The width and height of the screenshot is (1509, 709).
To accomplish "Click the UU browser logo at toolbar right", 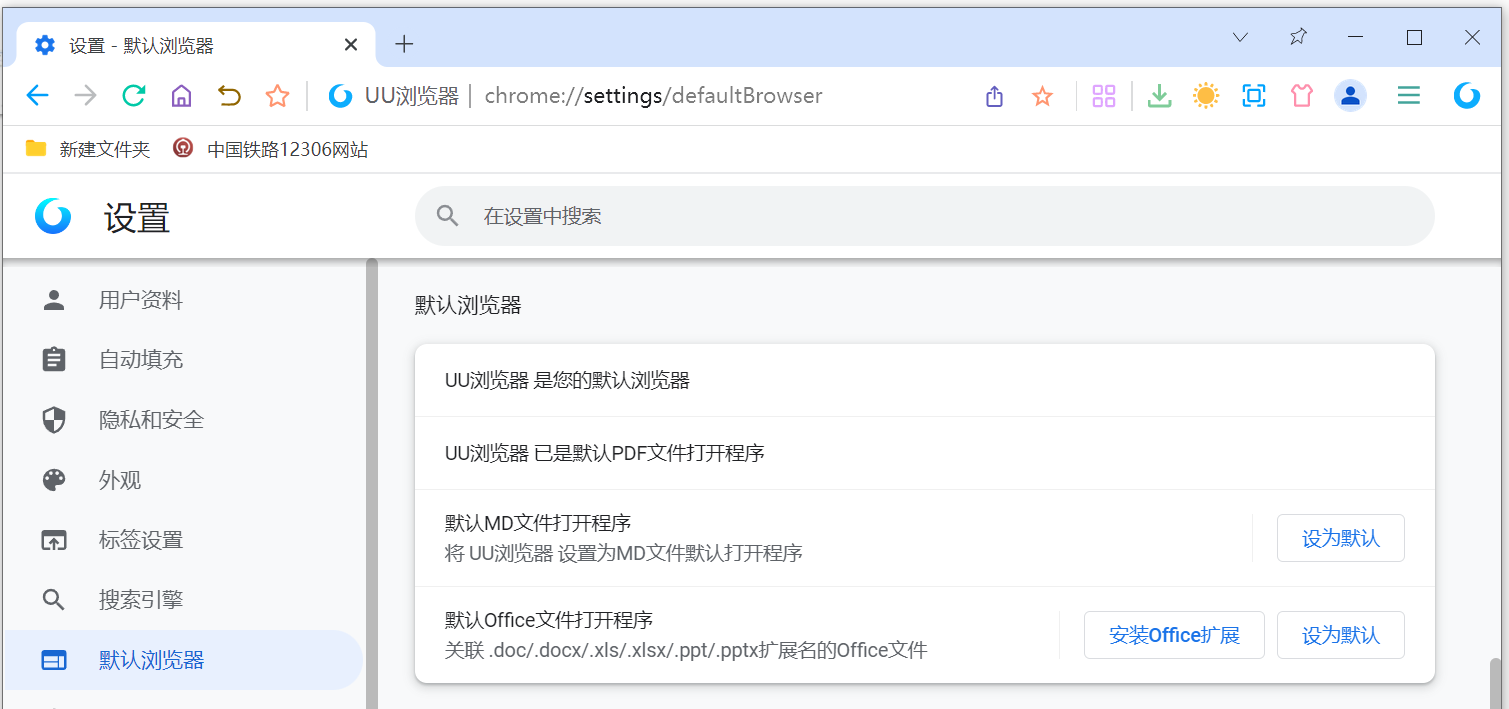I will pos(1467,96).
